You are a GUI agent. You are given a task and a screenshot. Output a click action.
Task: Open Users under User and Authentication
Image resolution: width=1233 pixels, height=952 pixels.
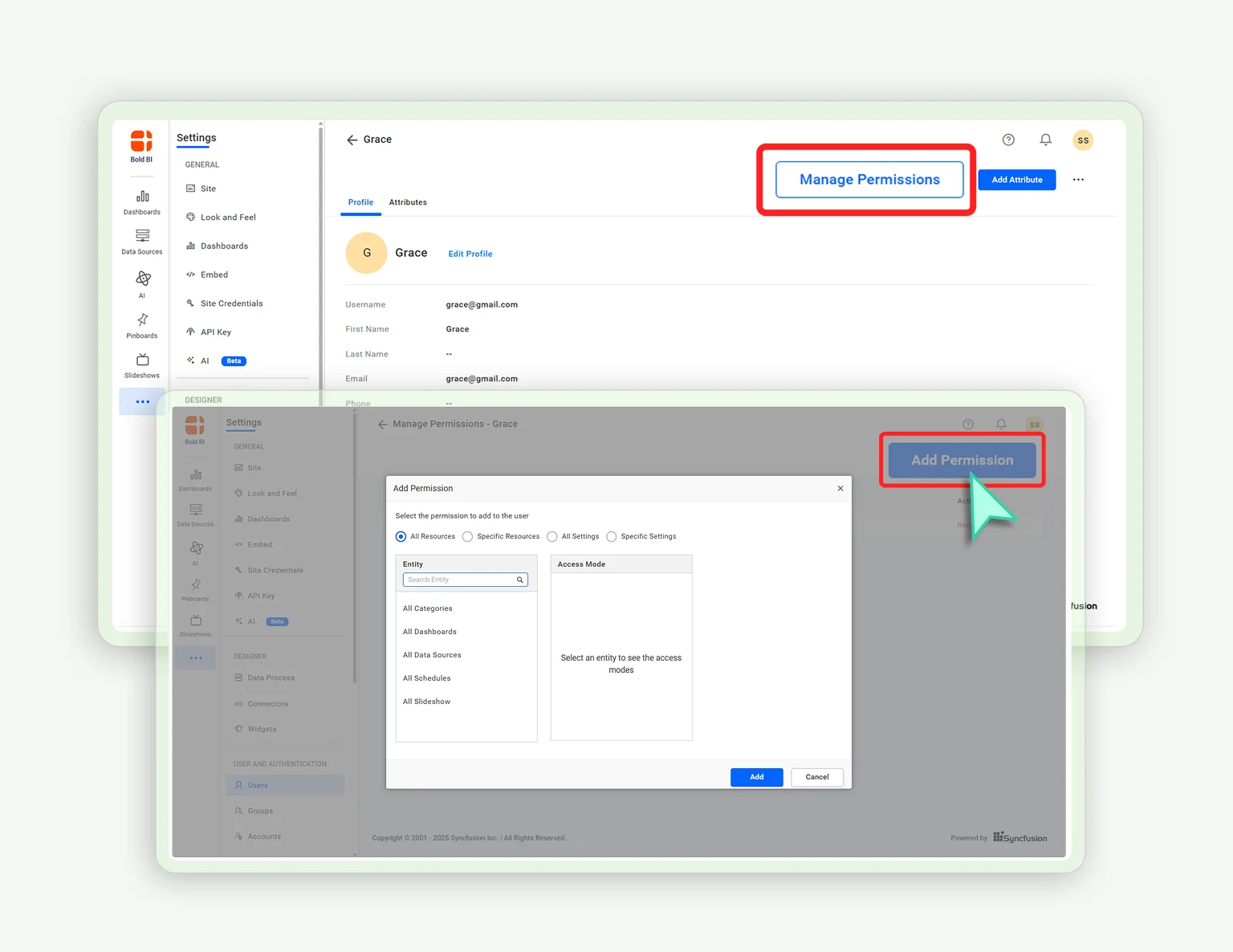pos(258,785)
